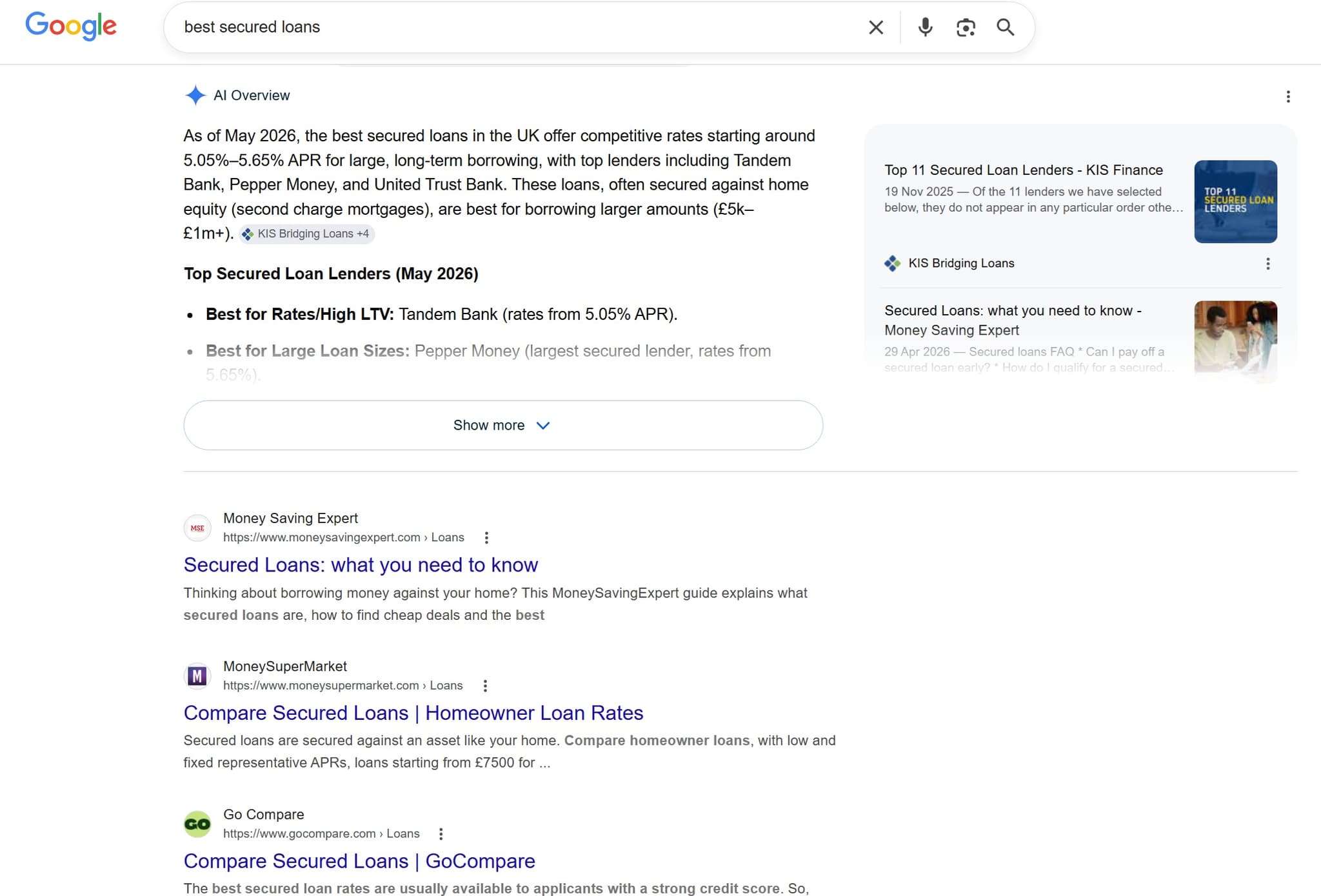1321x896 pixels.
Task: Click the MSE favicon
Action: pos(197,528)
